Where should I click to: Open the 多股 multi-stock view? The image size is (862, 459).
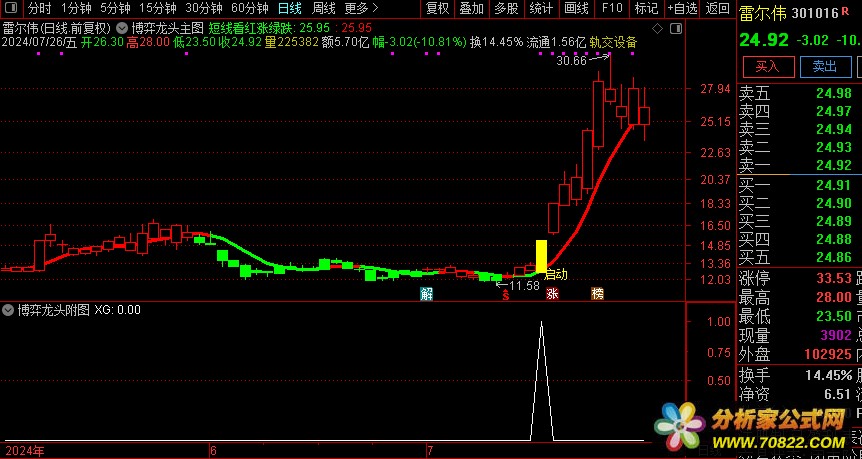[x=506, y=8]
